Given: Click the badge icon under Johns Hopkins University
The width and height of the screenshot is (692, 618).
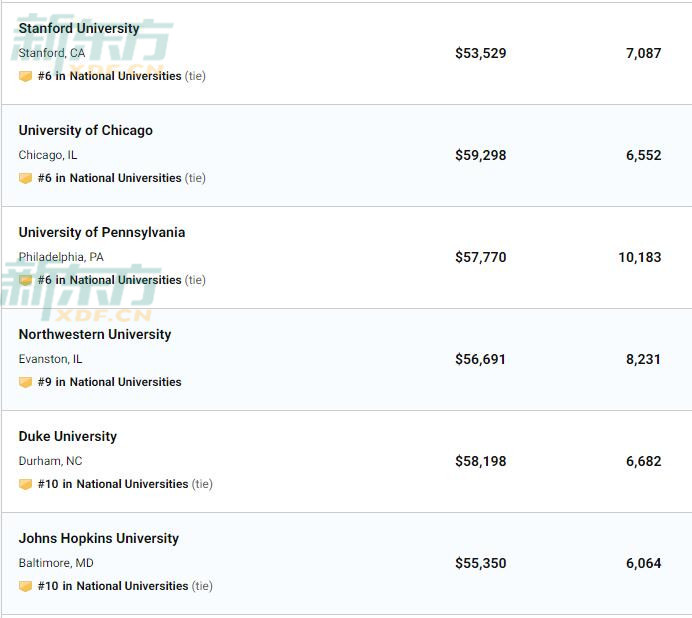Looking at the screenshot, I should coord(25,586).
